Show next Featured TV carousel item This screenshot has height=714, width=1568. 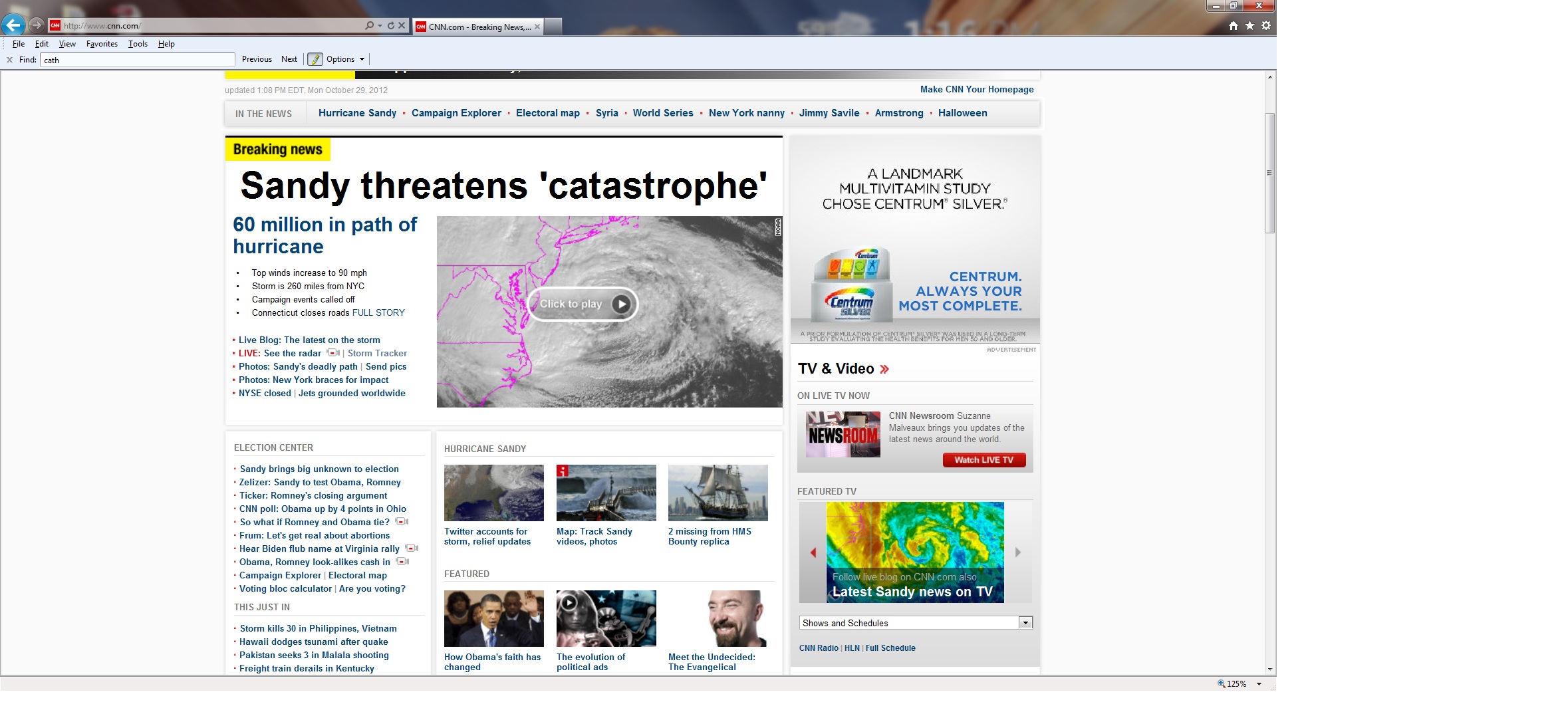pyautogui.click(x=1017, y=552)
